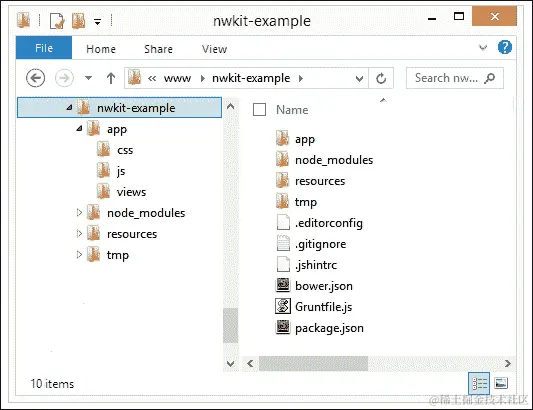Sort files by Name column header

[292, 109]
